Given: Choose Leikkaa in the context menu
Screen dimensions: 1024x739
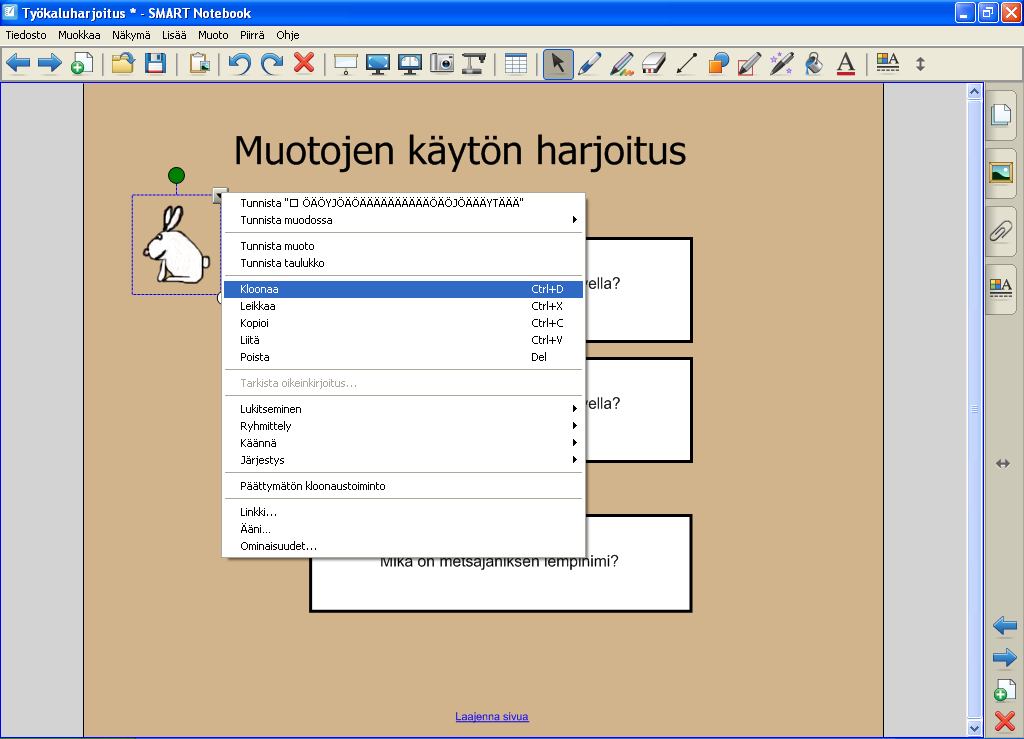Looking at the screenshot, I should coord(403,306).
